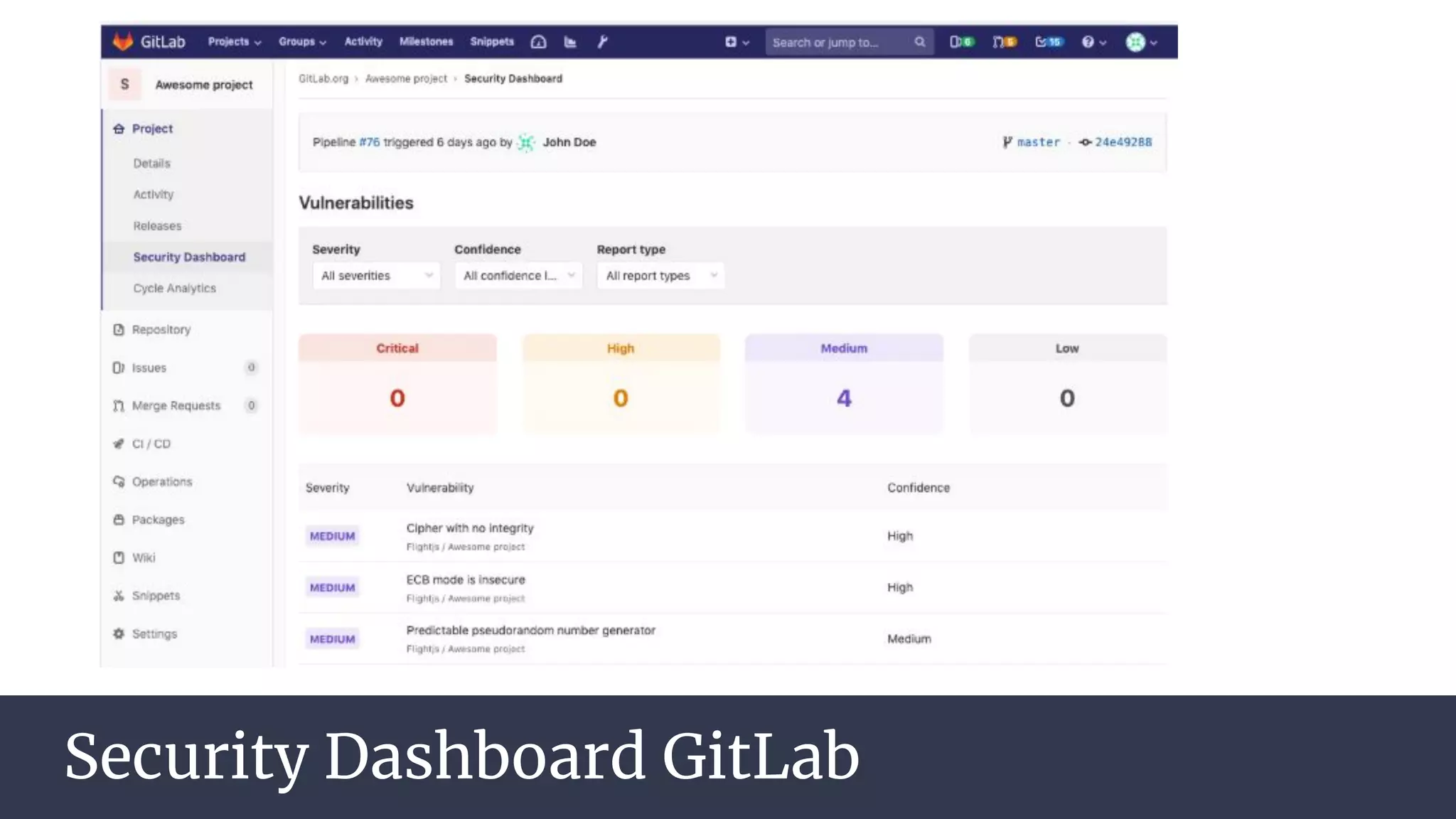The height and width of the screenshot is (819, 1456).
Task: Click the Packages icon in sidebar
Action: [119, 520]
